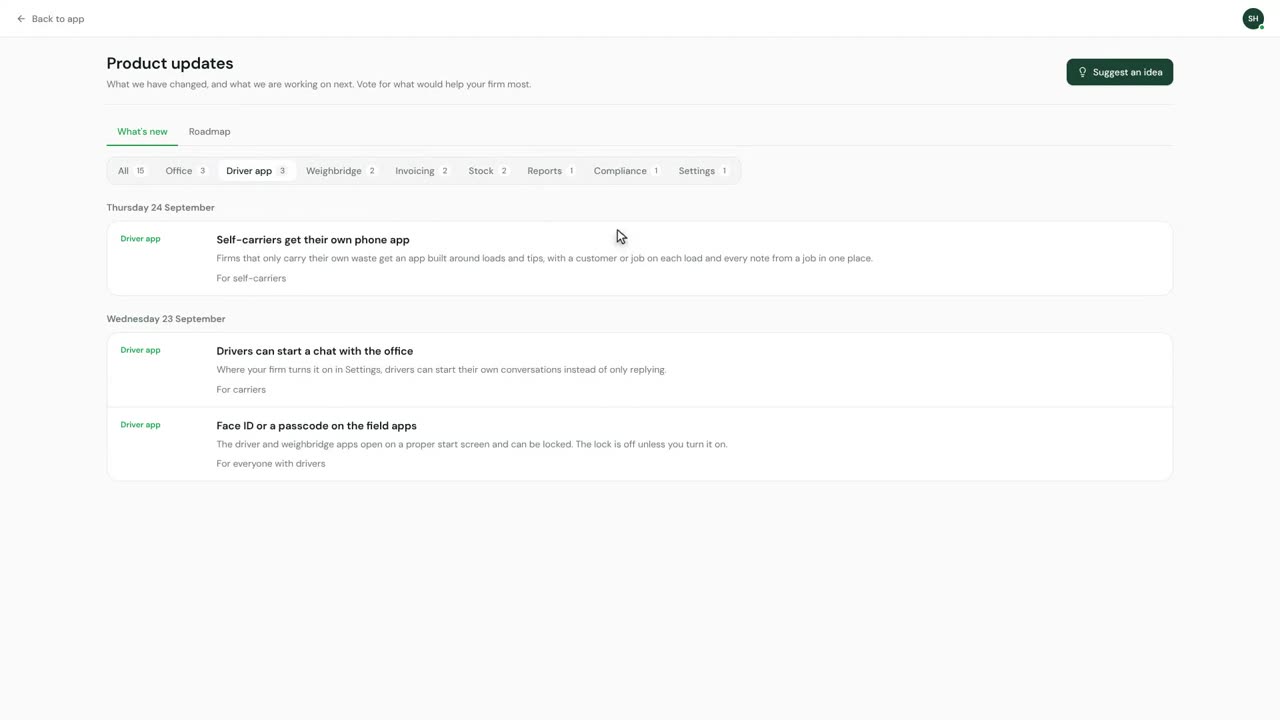Click Suggest an idea button
Image resolution: width=1280 pixels, height=720 pixels.
click(x=1119, y=72)
